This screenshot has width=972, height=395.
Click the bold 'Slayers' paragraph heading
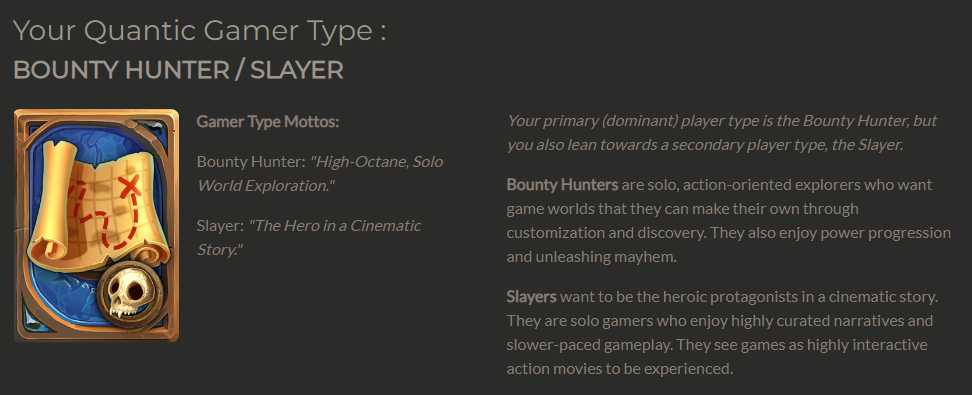(x=531, y=297)
